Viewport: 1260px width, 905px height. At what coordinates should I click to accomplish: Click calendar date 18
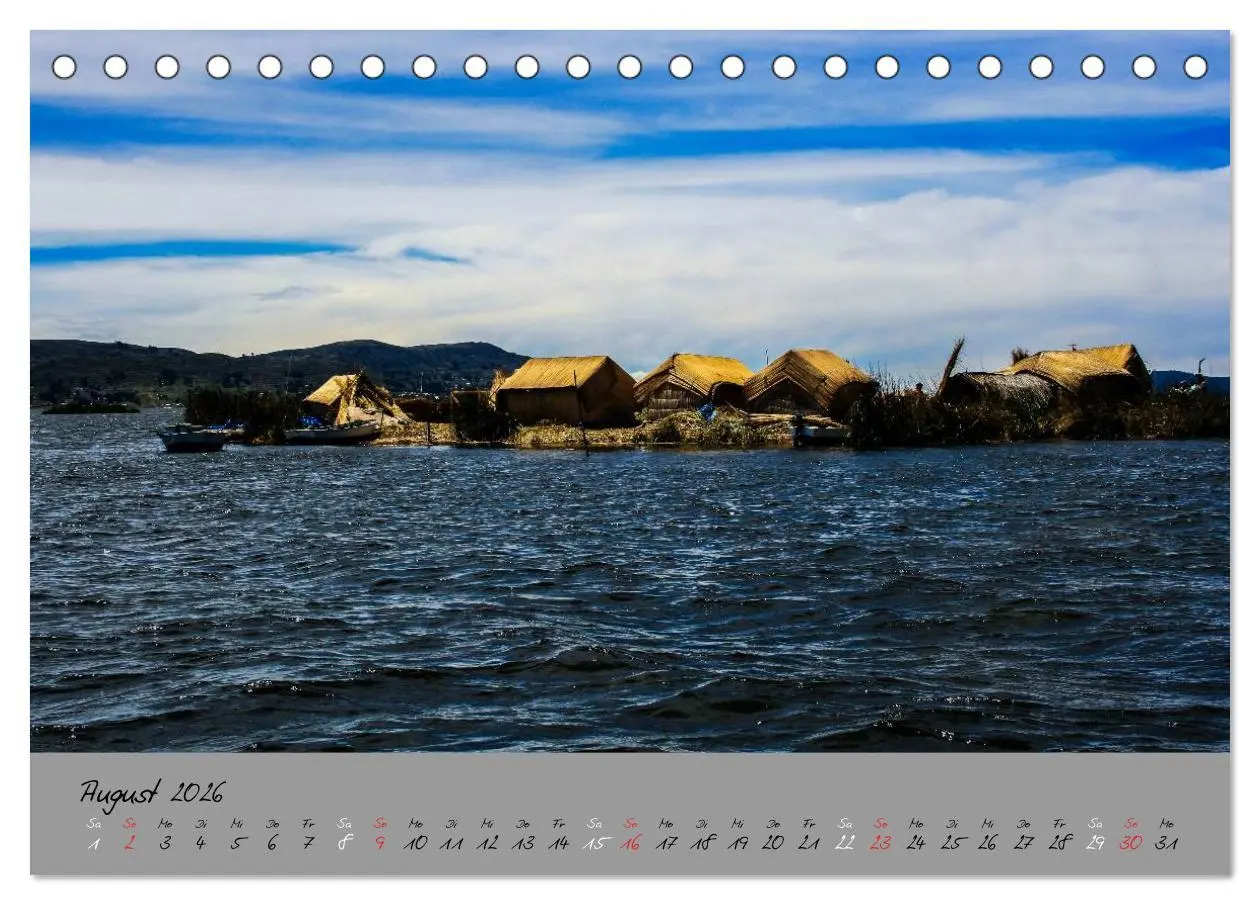702,843
